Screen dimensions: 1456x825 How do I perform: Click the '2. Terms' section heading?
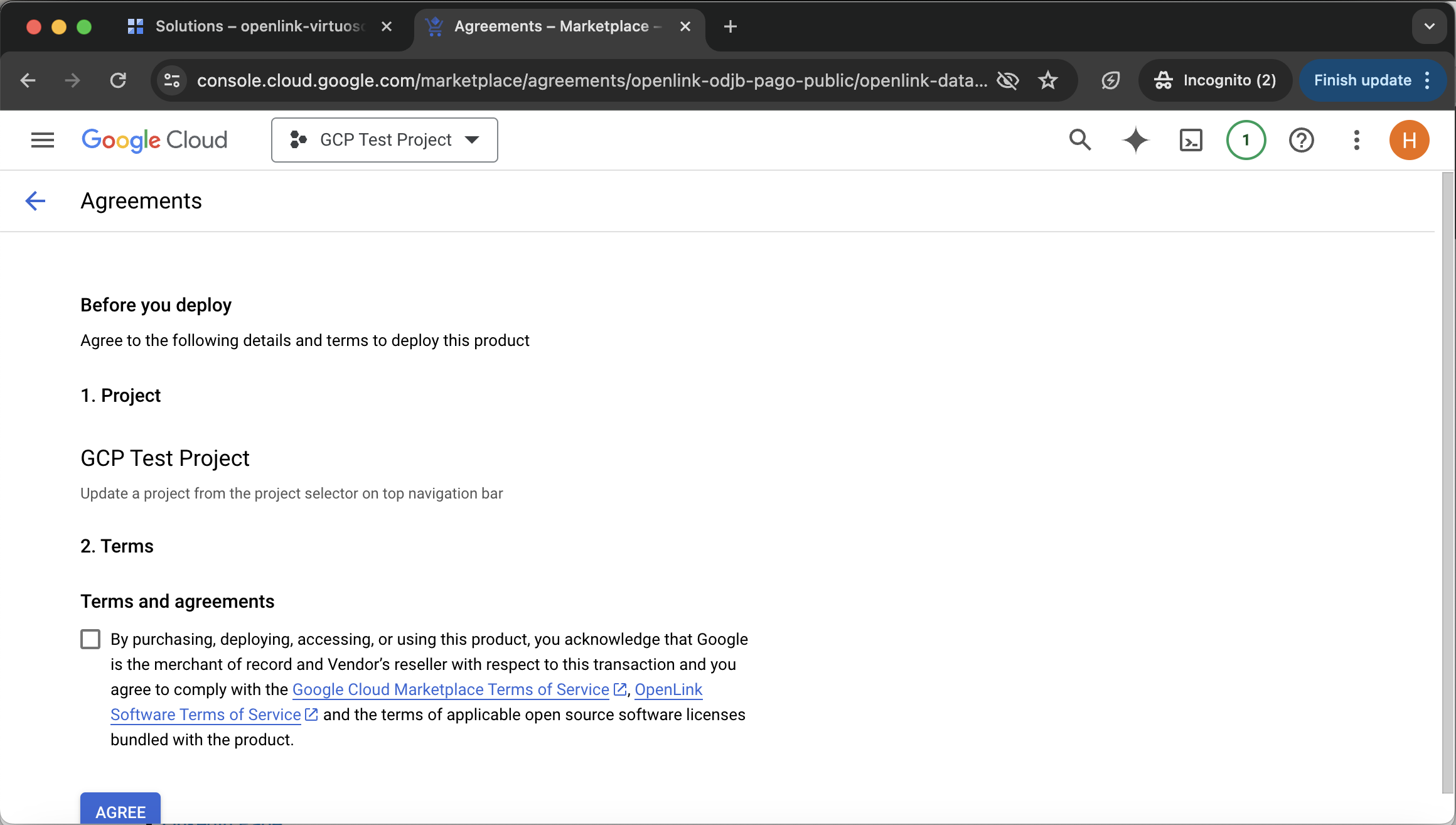tap(117, 546)
